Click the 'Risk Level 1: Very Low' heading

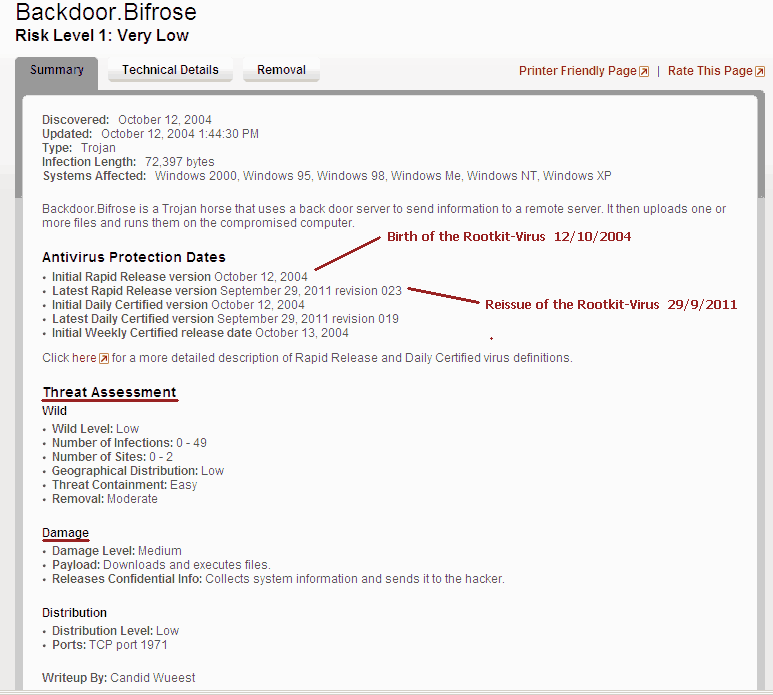[x=102, y=36]
